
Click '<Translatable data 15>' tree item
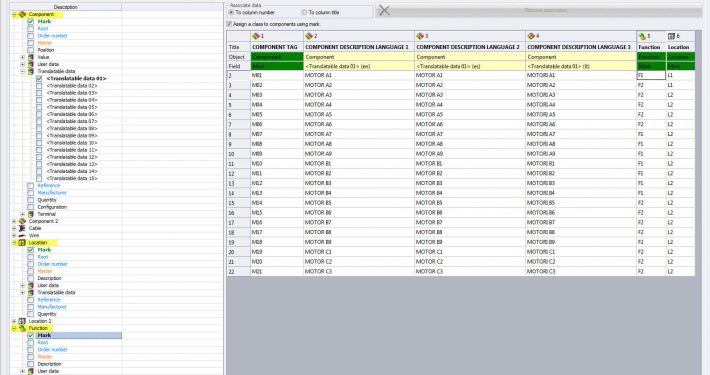(72, 178)
